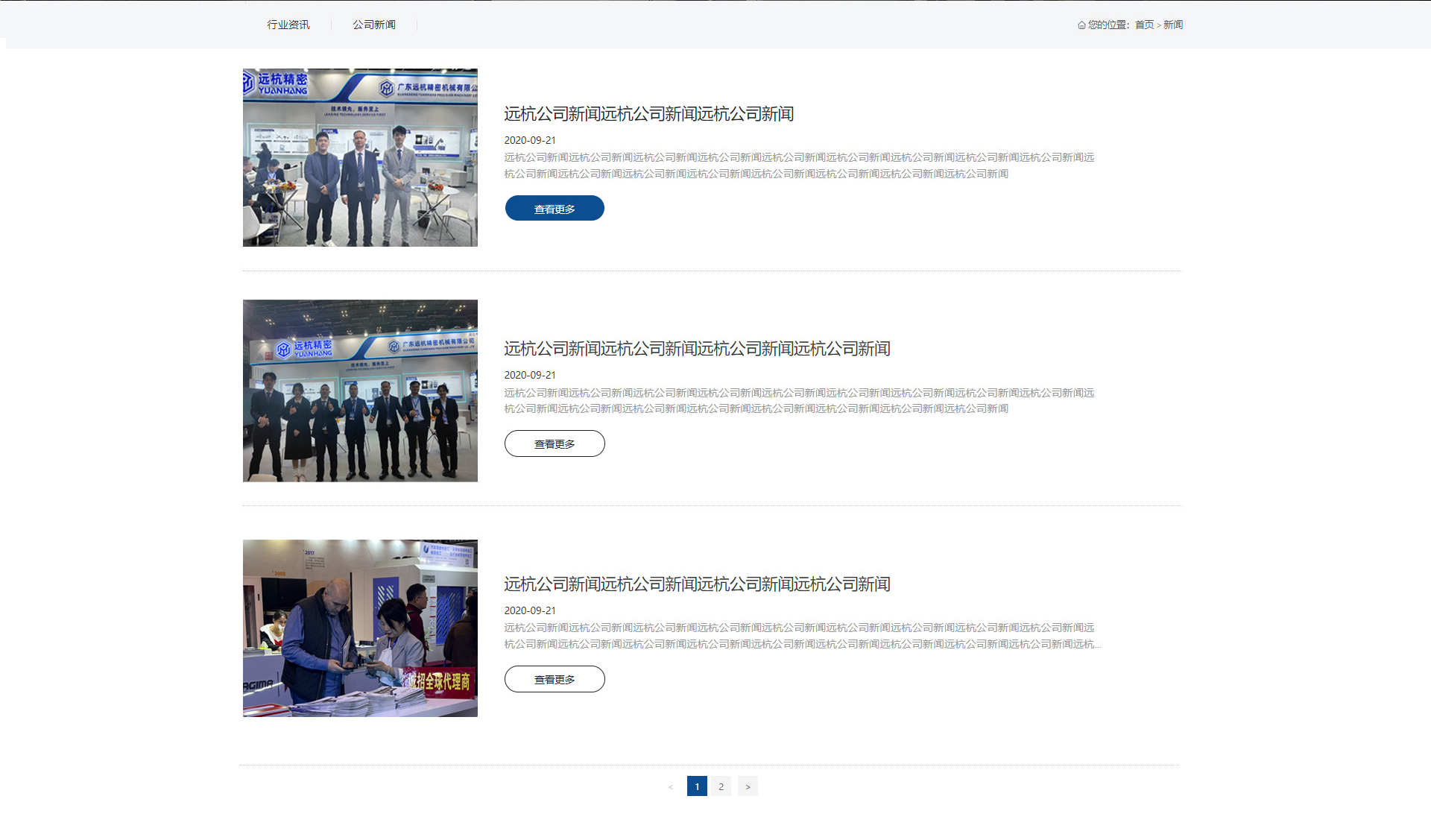Click the truncated summary of the third news item
The height and width of the screenshot is (840, 1431).
[802, 636]
